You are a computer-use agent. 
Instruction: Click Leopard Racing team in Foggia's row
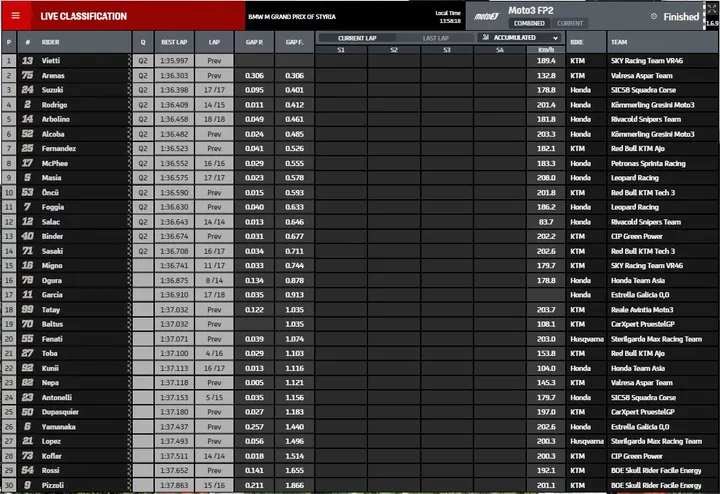635,207
